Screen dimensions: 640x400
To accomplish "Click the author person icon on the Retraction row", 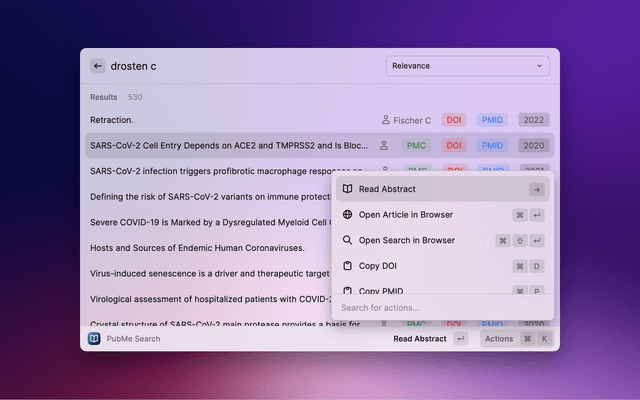I will coord(385,120).
